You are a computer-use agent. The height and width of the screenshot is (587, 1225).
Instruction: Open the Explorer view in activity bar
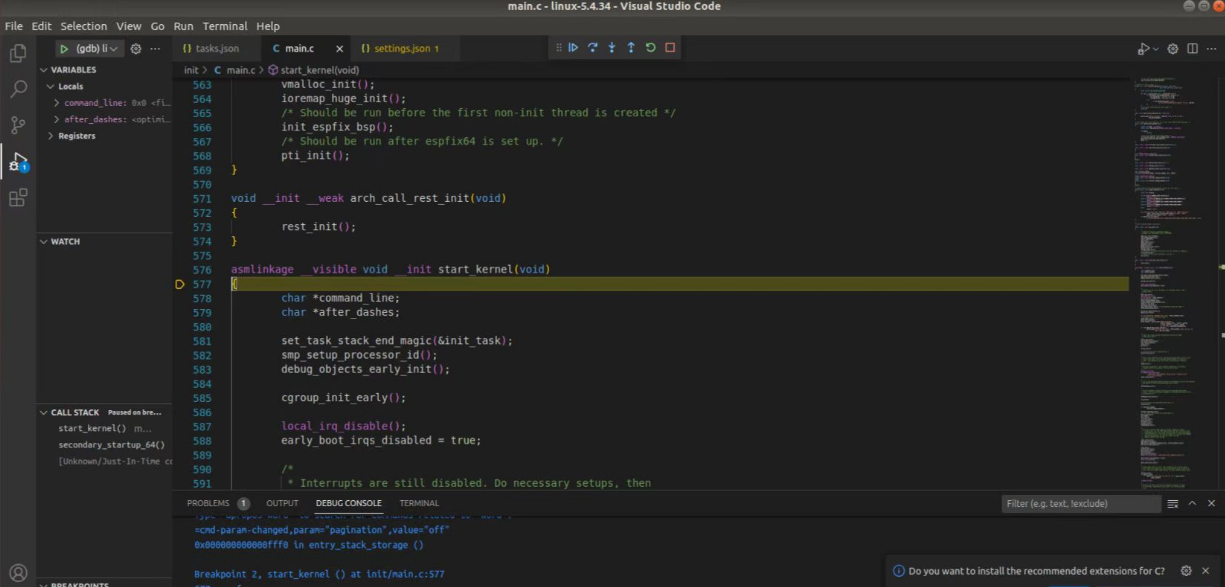18,54
